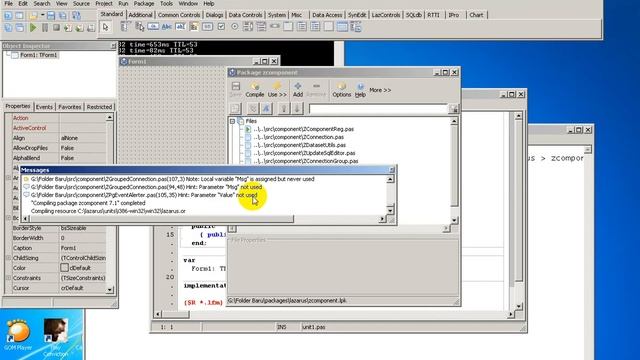Click the New Unit toolbar icon

(x=8, y=16)
